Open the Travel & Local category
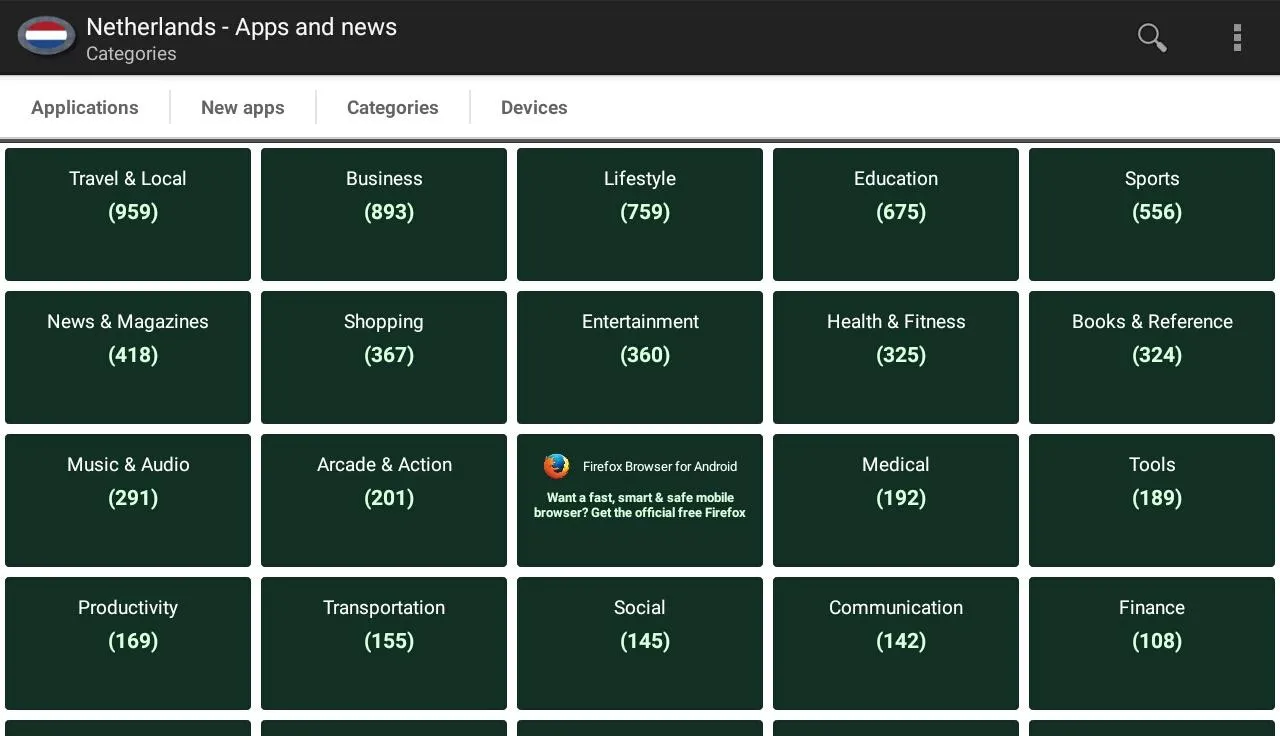Viewport: 1280px width, 736px height. point(128,214)
